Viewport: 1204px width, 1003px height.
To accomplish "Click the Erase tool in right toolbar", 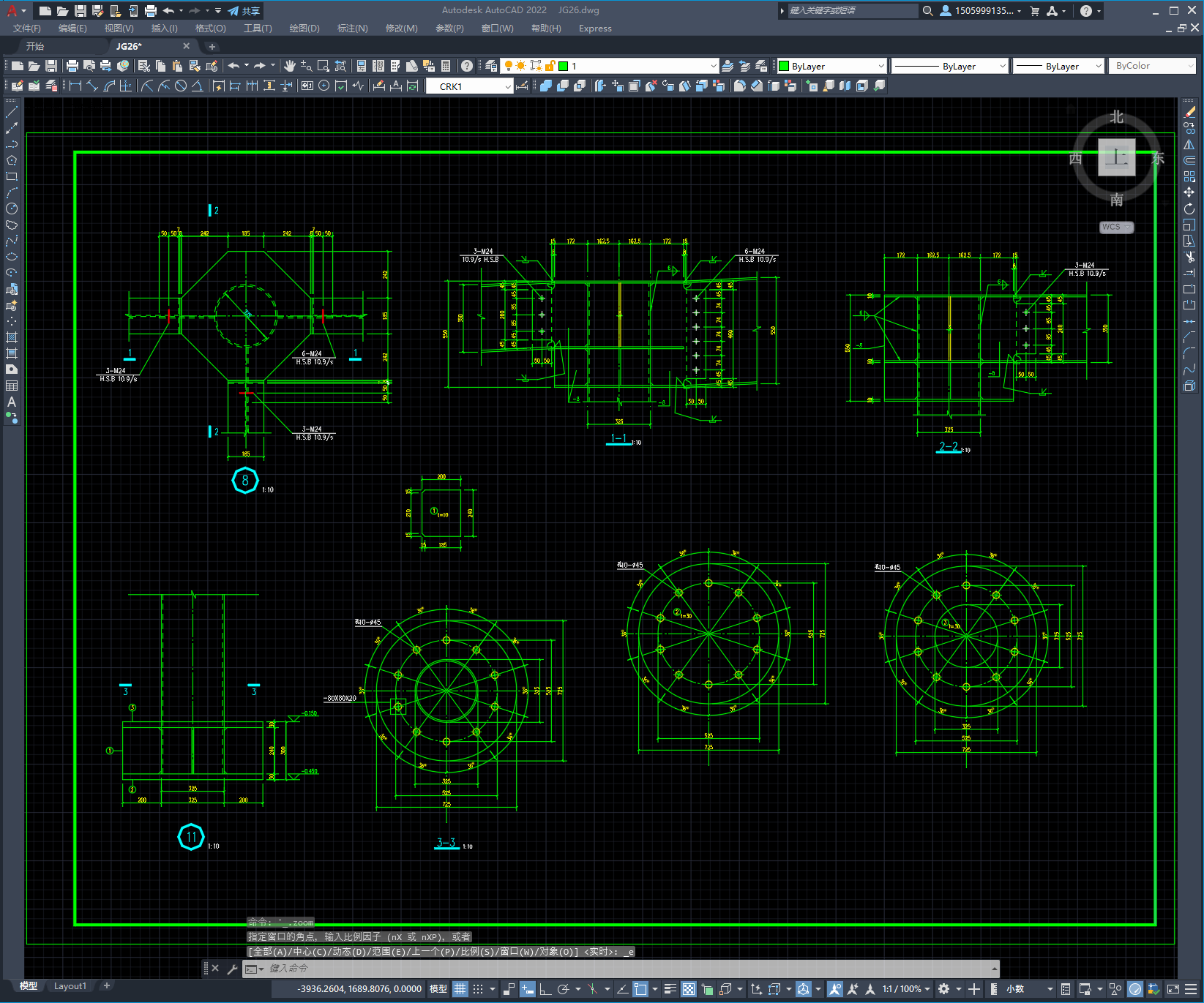I will [x=1189, y=113].
